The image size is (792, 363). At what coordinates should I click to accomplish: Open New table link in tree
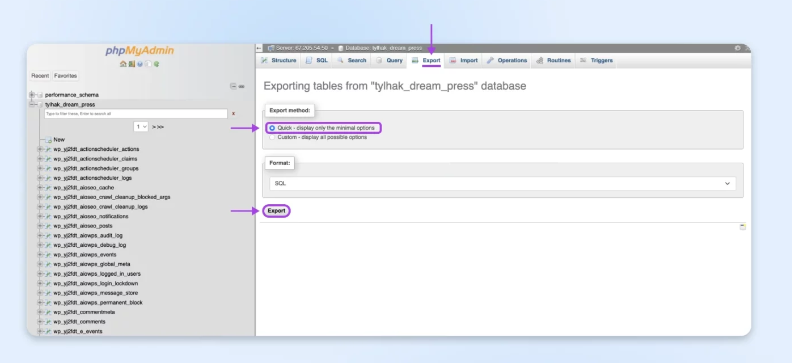pos(59,140)
